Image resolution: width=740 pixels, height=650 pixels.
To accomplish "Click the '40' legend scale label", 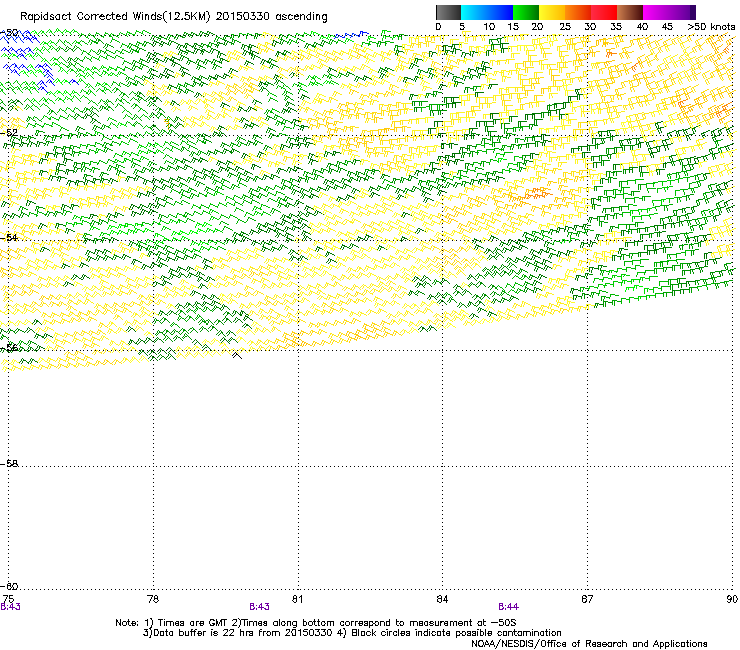I will 642,27.
